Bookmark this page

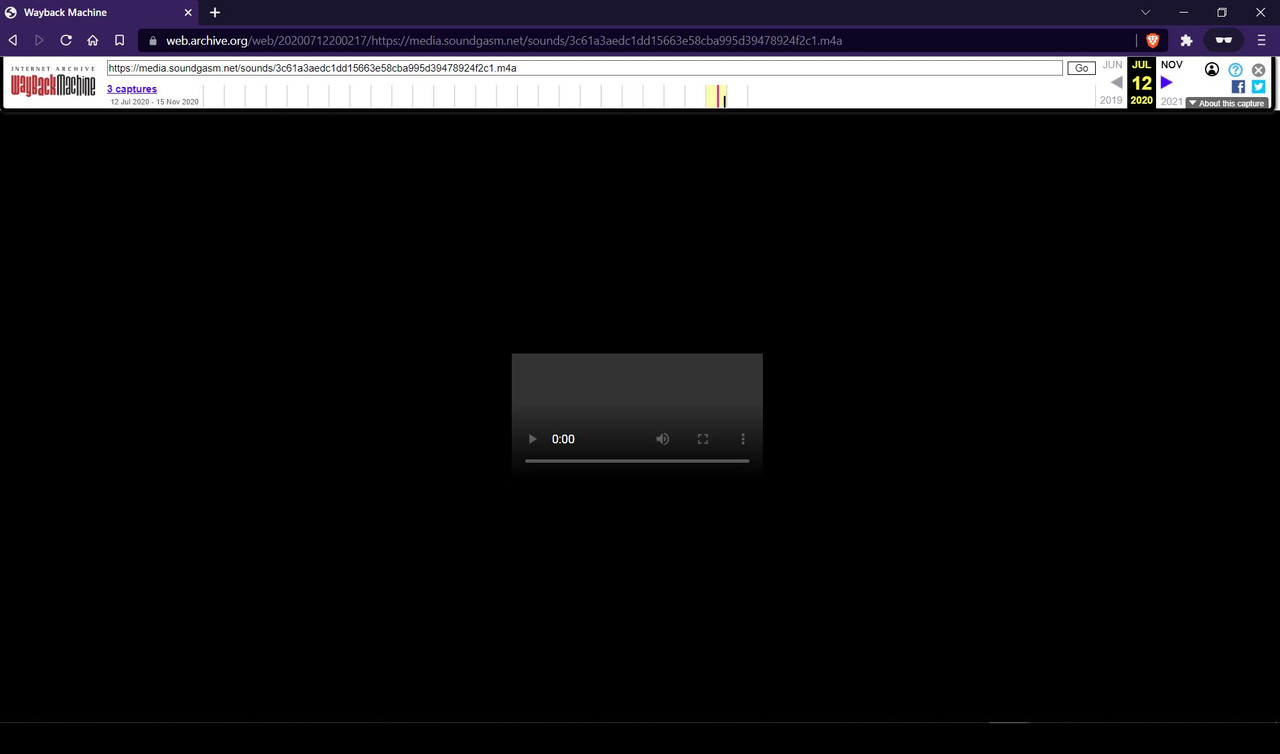[x=119, y=40]
